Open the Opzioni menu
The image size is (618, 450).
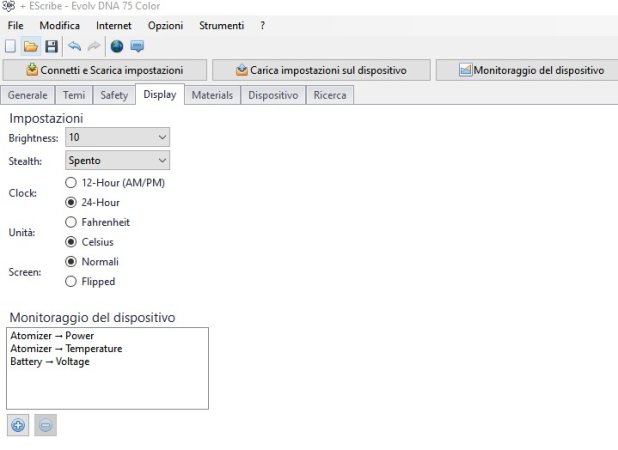pos(166,26)
